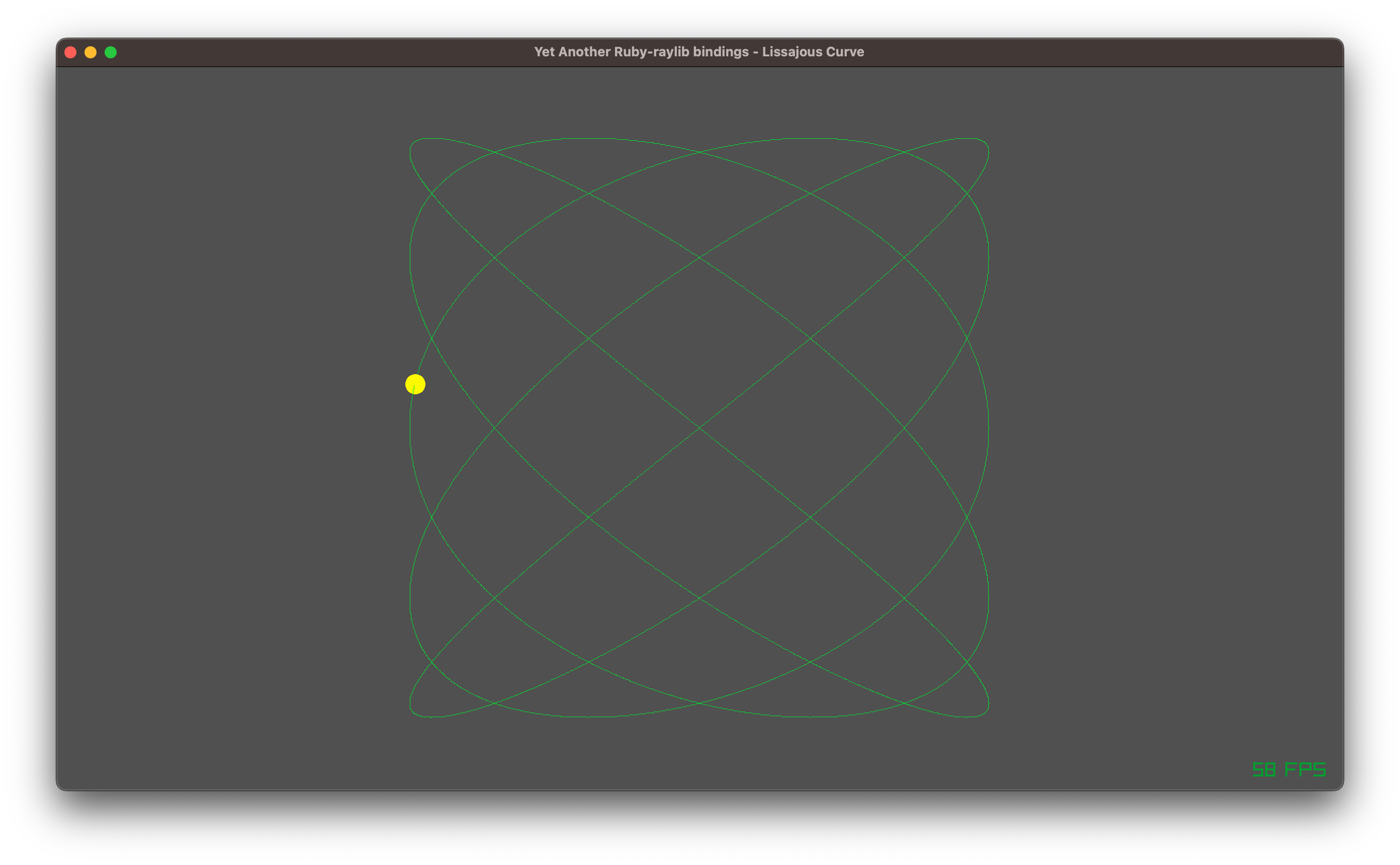
Task: Click the crossing directly above the center crossing
Action: (x=699, y=258)
